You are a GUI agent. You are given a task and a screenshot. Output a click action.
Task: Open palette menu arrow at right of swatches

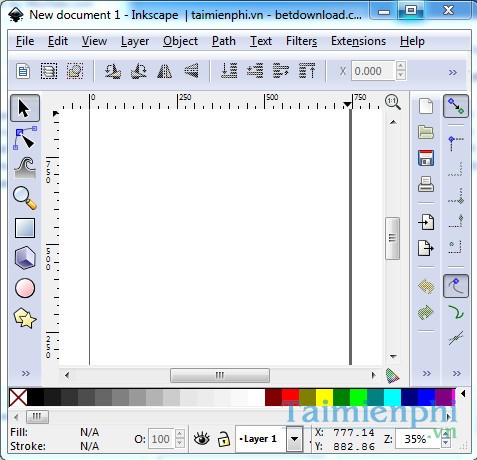pos(463,394)
